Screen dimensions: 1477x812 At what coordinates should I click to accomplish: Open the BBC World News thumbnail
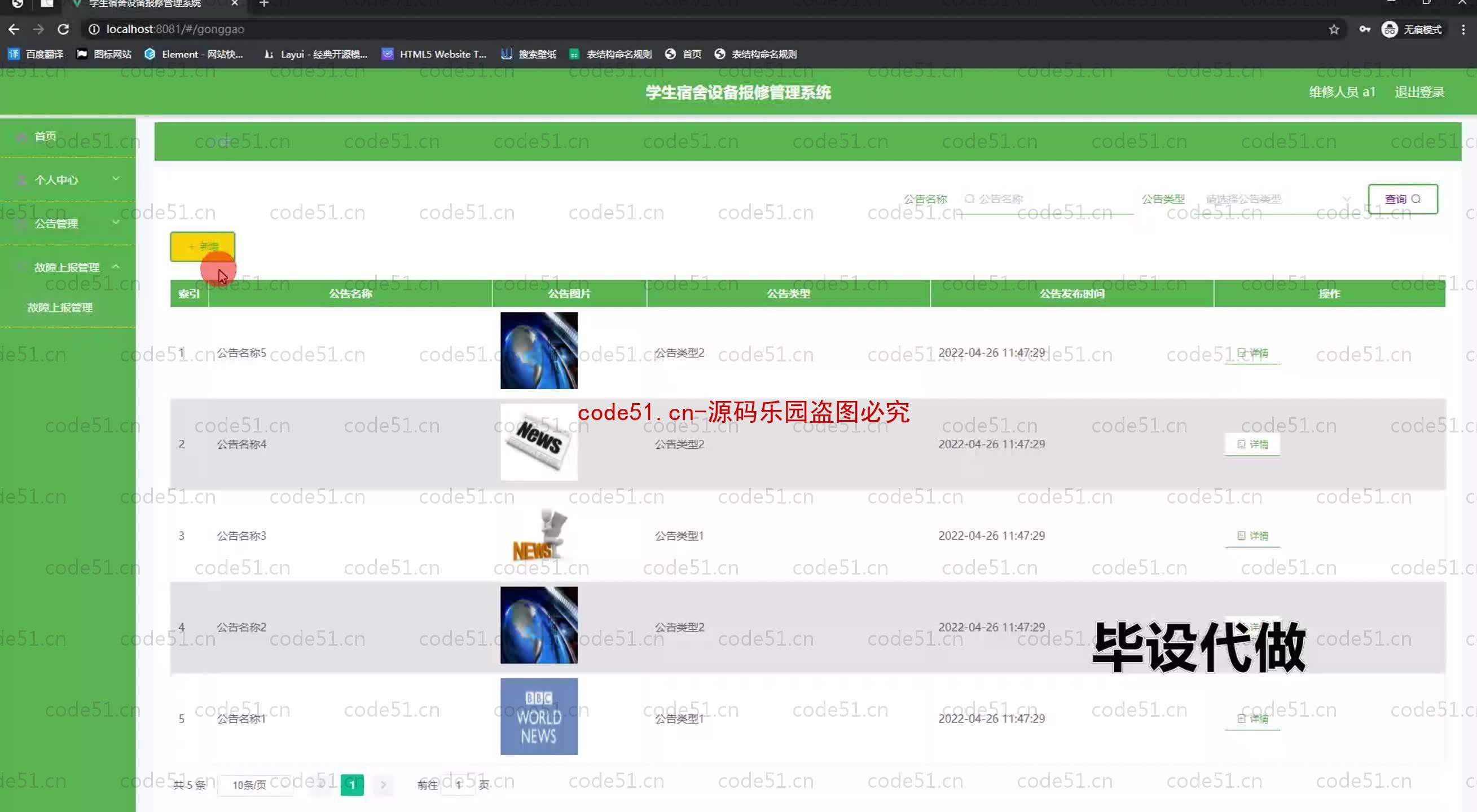click(x=539, y=717)
